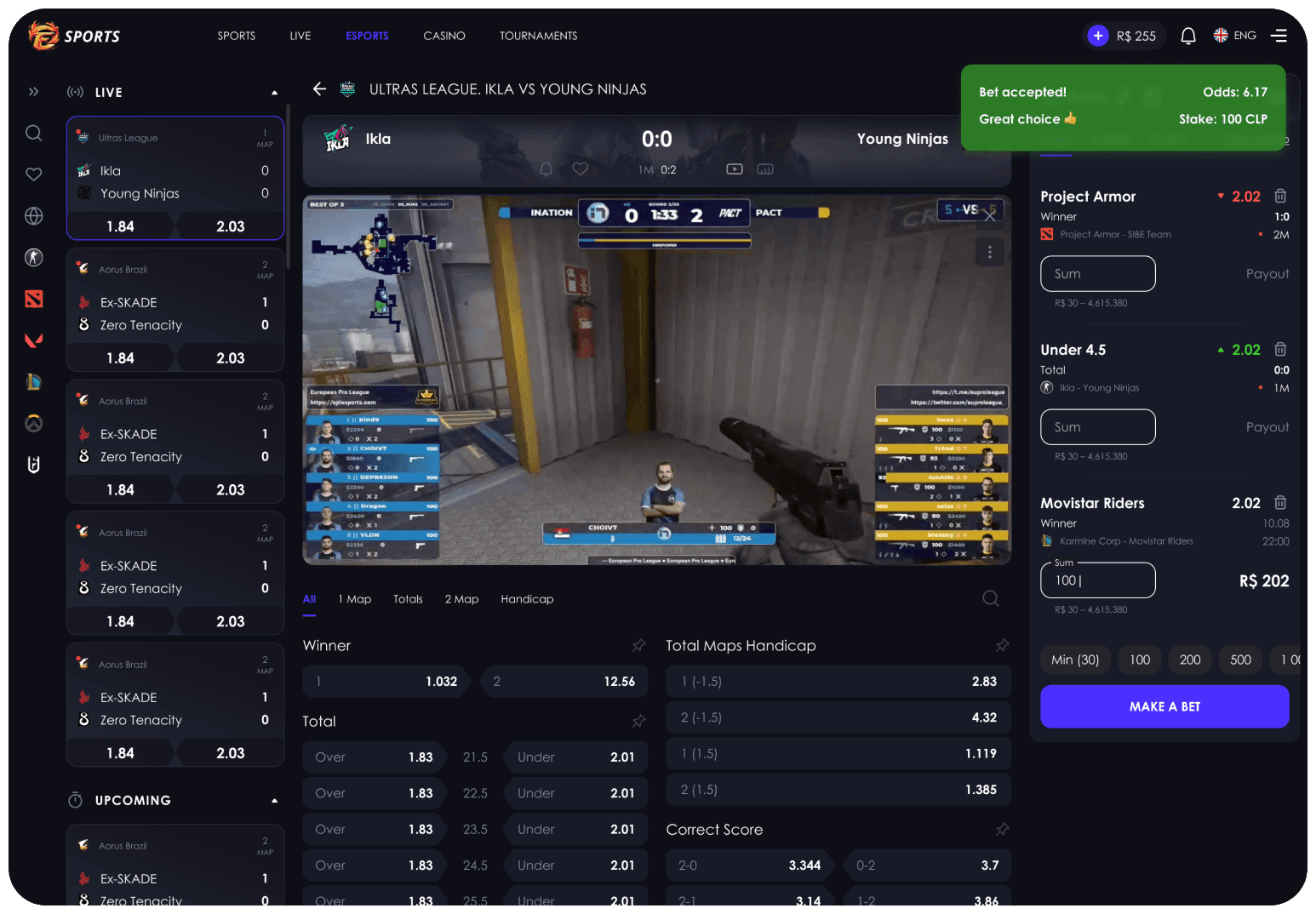Remove Project Armor bet with trash icon

[x=1280, y=197]
